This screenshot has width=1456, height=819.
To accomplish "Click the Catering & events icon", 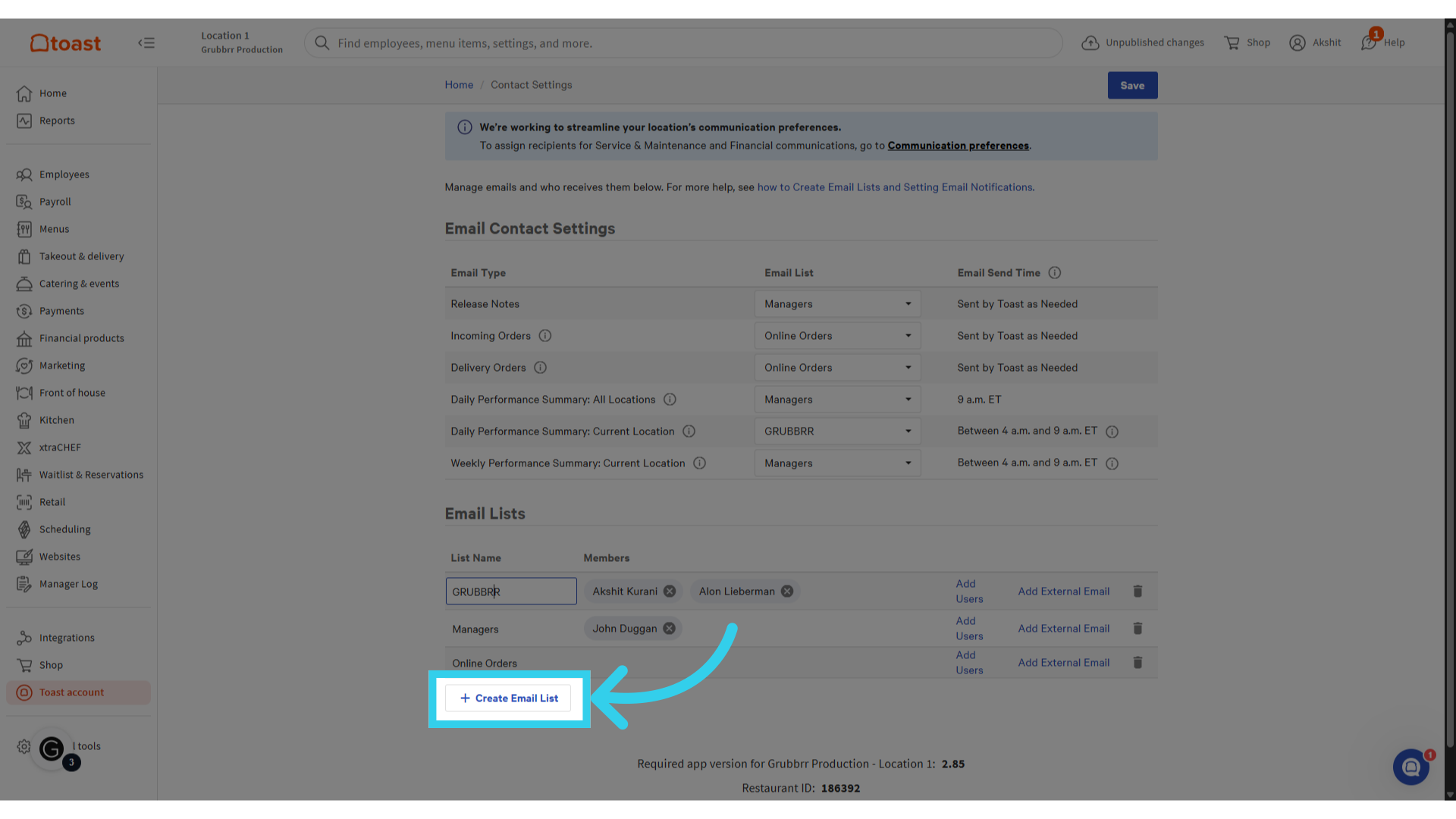I will coord(24,284).
